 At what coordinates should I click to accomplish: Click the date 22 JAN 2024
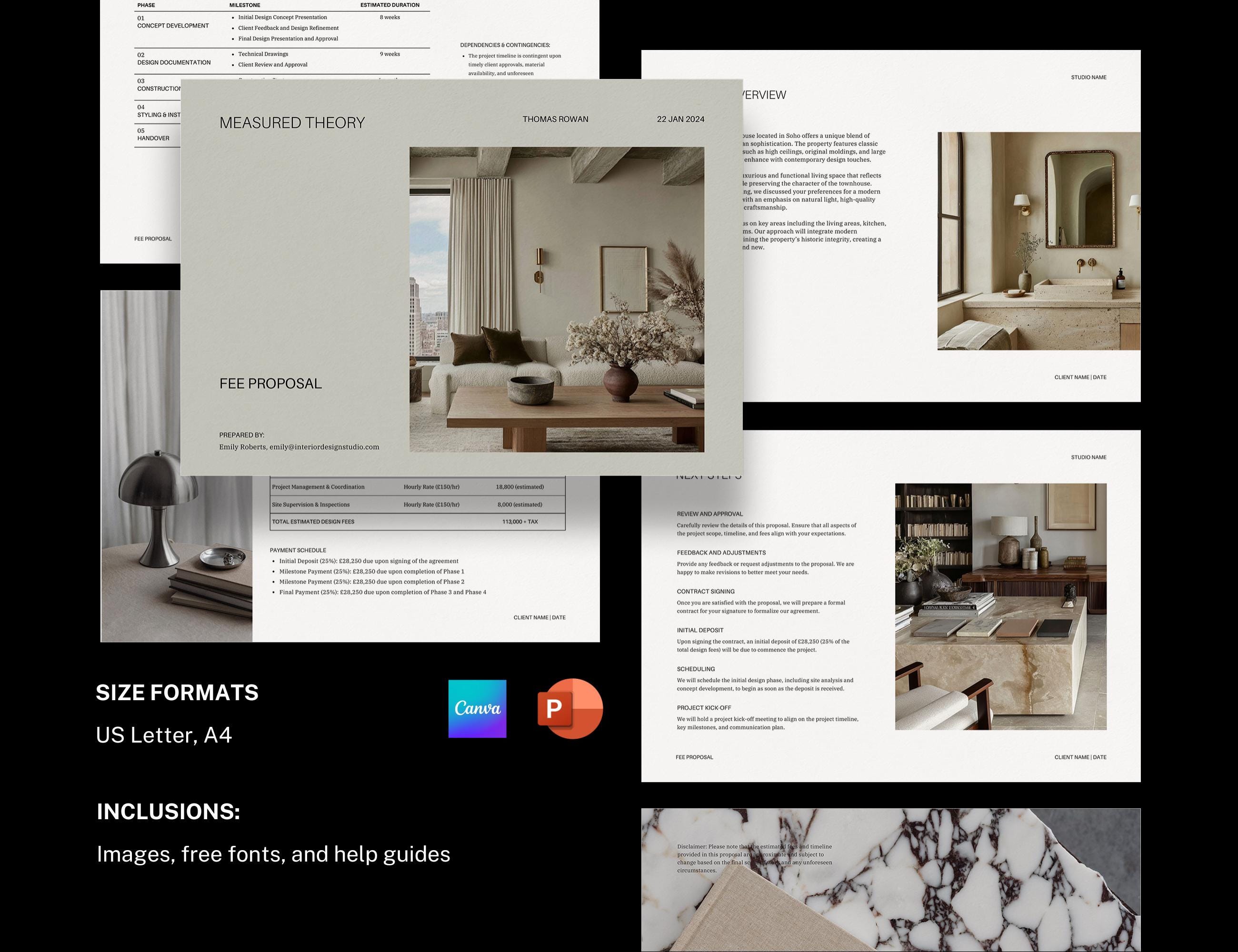click(680, 119)
